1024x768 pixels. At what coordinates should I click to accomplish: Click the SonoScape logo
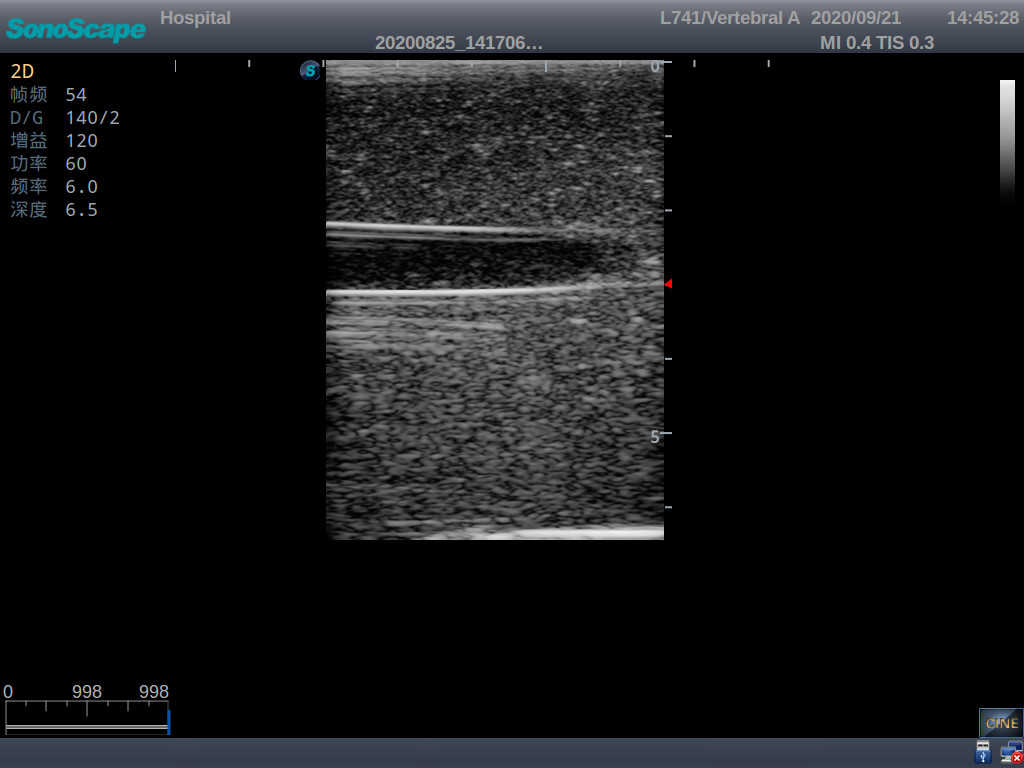coord(75,29)
